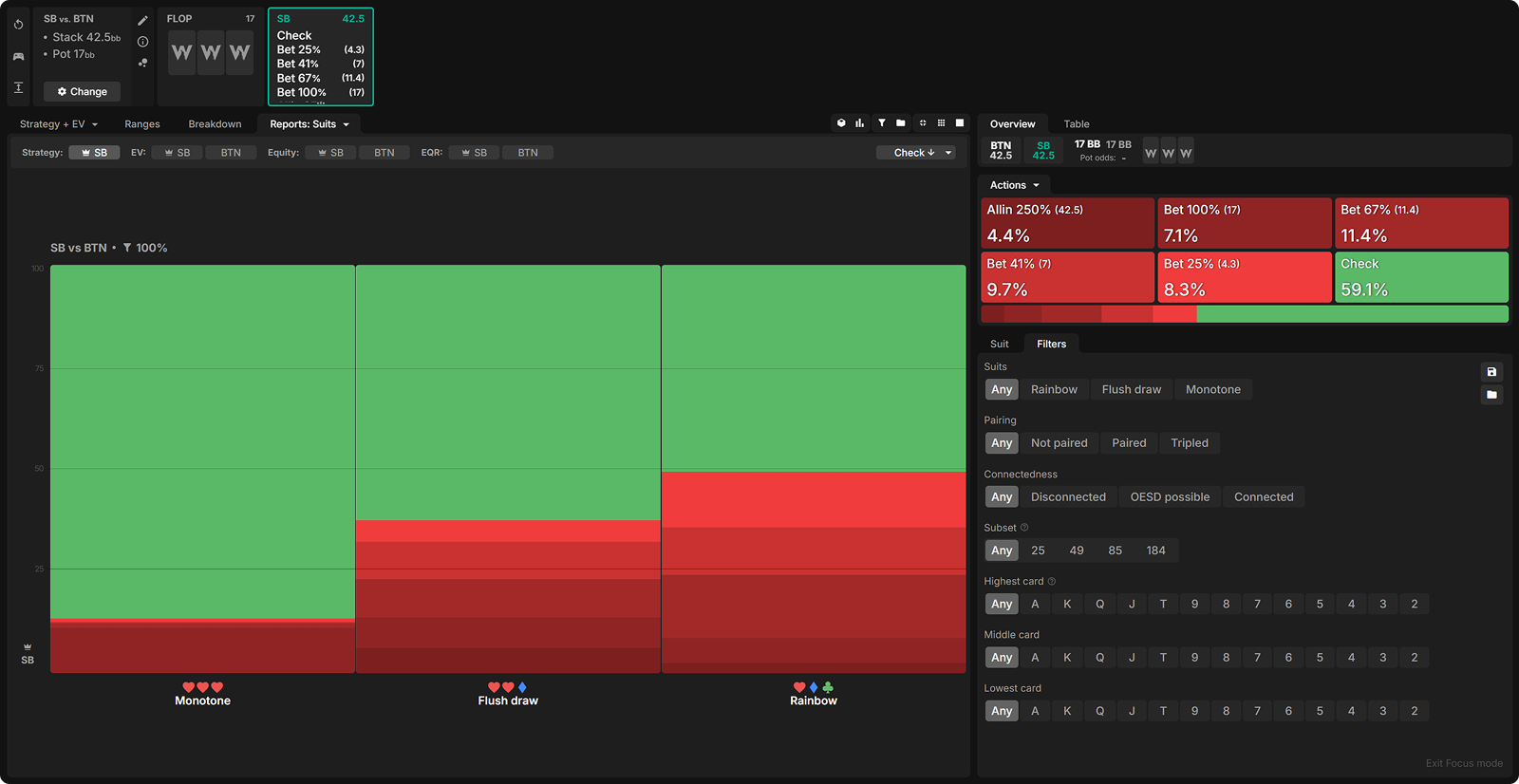This screenshot has height=784, width=1519.
Task: Toggle the Rainbow suits filter
Action: [1054, 389]
